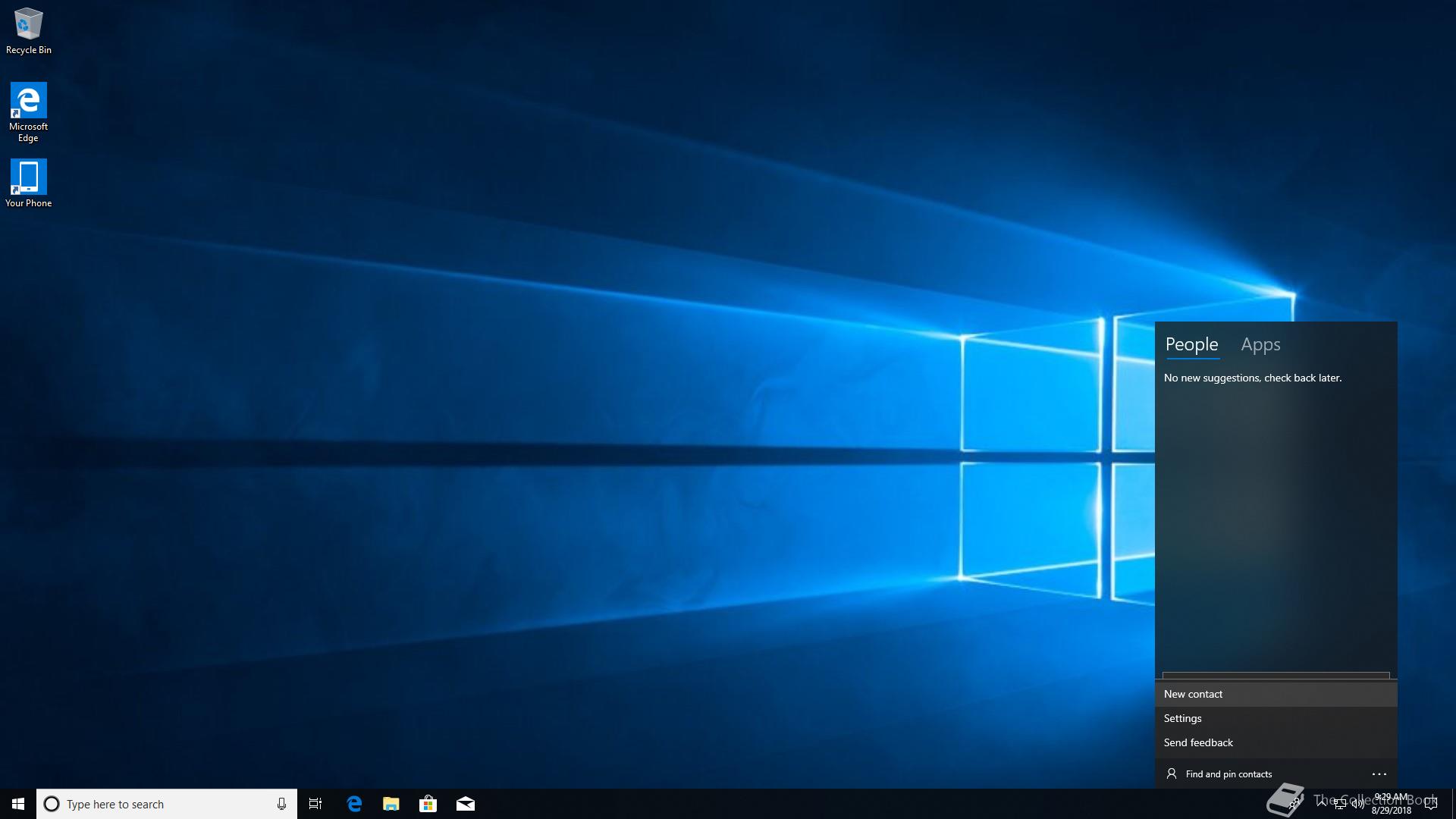The image size is (1456, 819).
Task: Open Settings from the People menu
Action: pos(1182,718)
